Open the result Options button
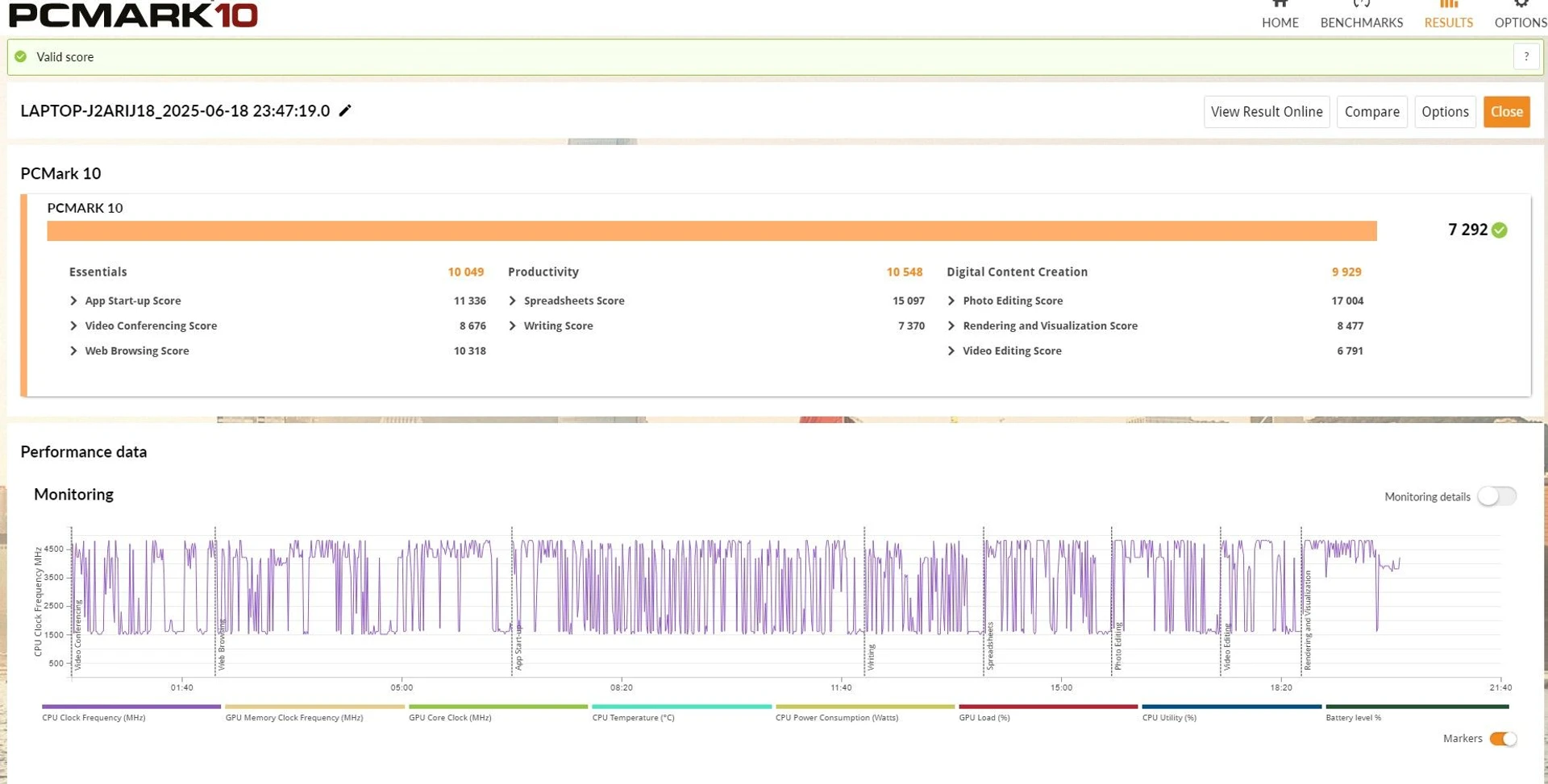Screen dimensions: 1548x784 (x=1445, y=112)
